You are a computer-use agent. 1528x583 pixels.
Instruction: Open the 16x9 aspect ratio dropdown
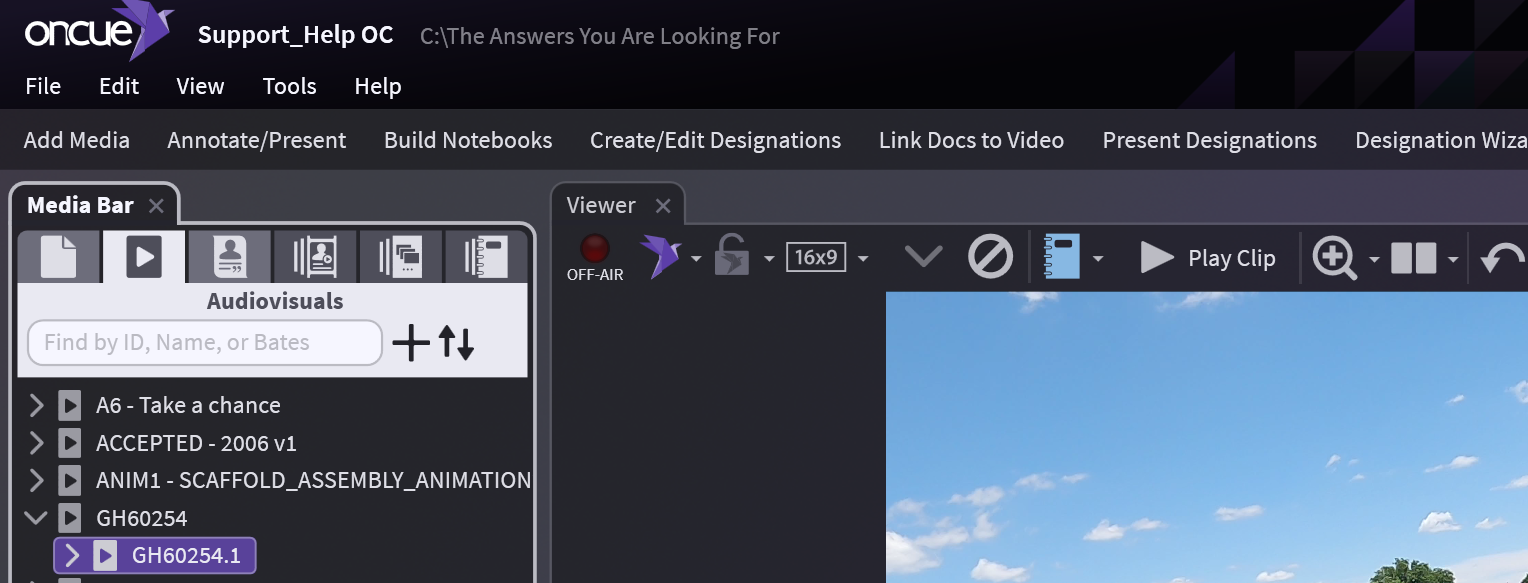(x=863, y=259)
